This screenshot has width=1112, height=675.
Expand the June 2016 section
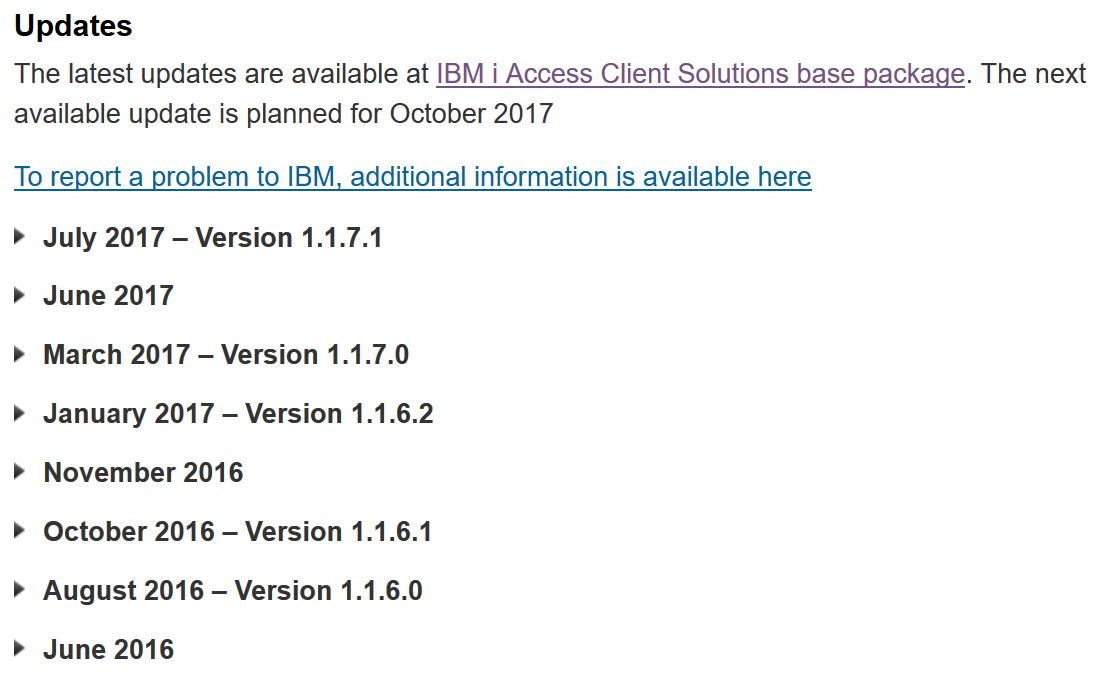point(108,649)
